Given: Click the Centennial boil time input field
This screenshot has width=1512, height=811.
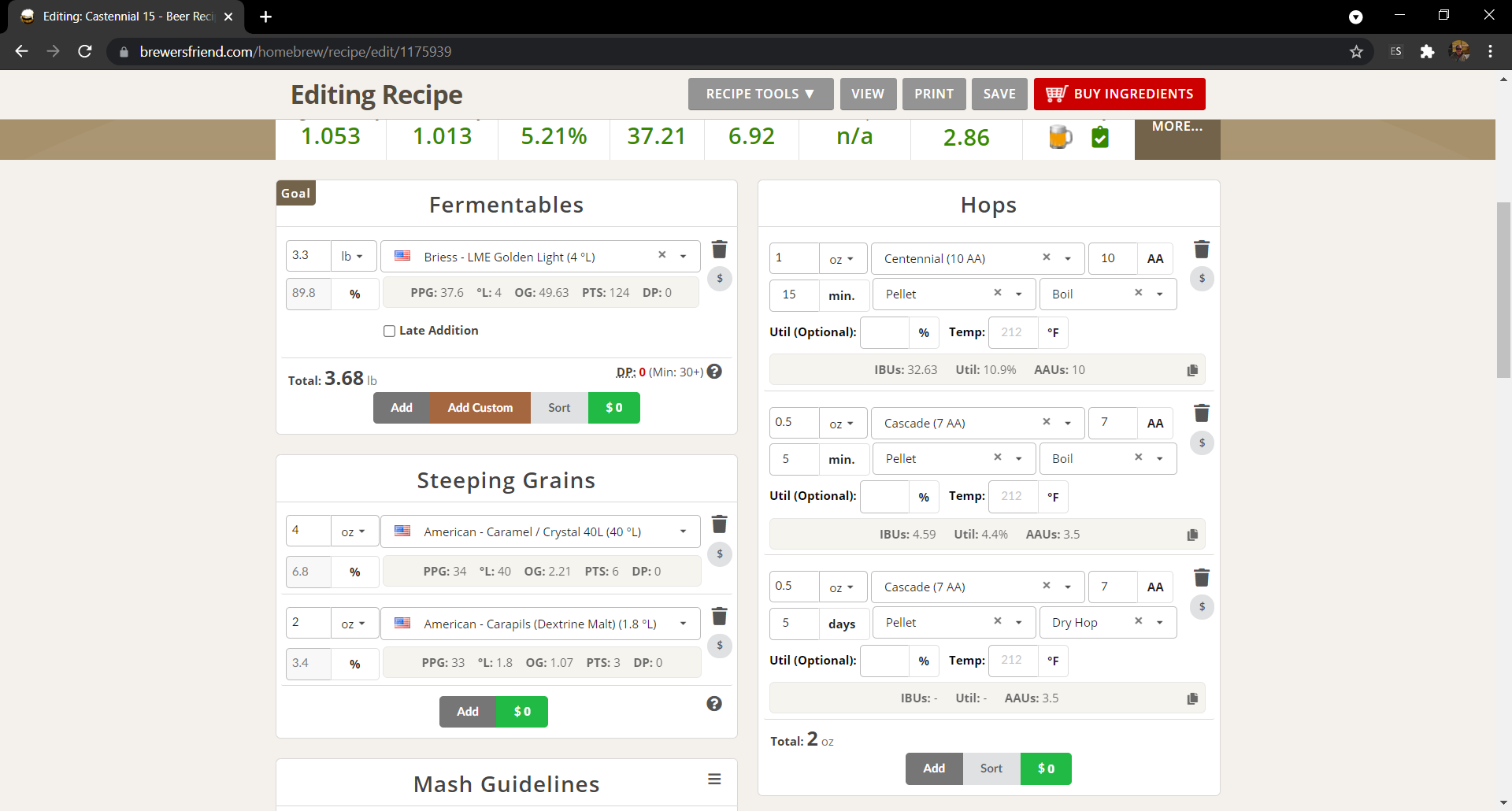Looking at the screenshot, I should 794,294.
